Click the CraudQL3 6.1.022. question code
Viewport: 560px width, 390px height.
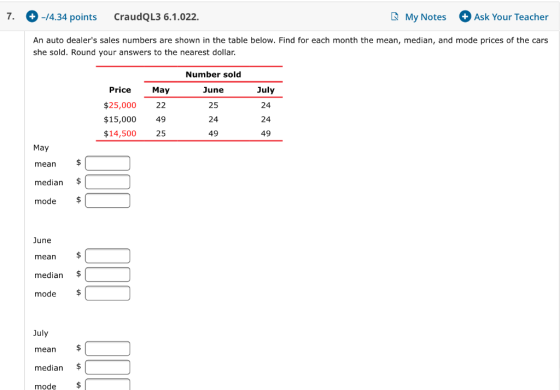pos(156,17)
